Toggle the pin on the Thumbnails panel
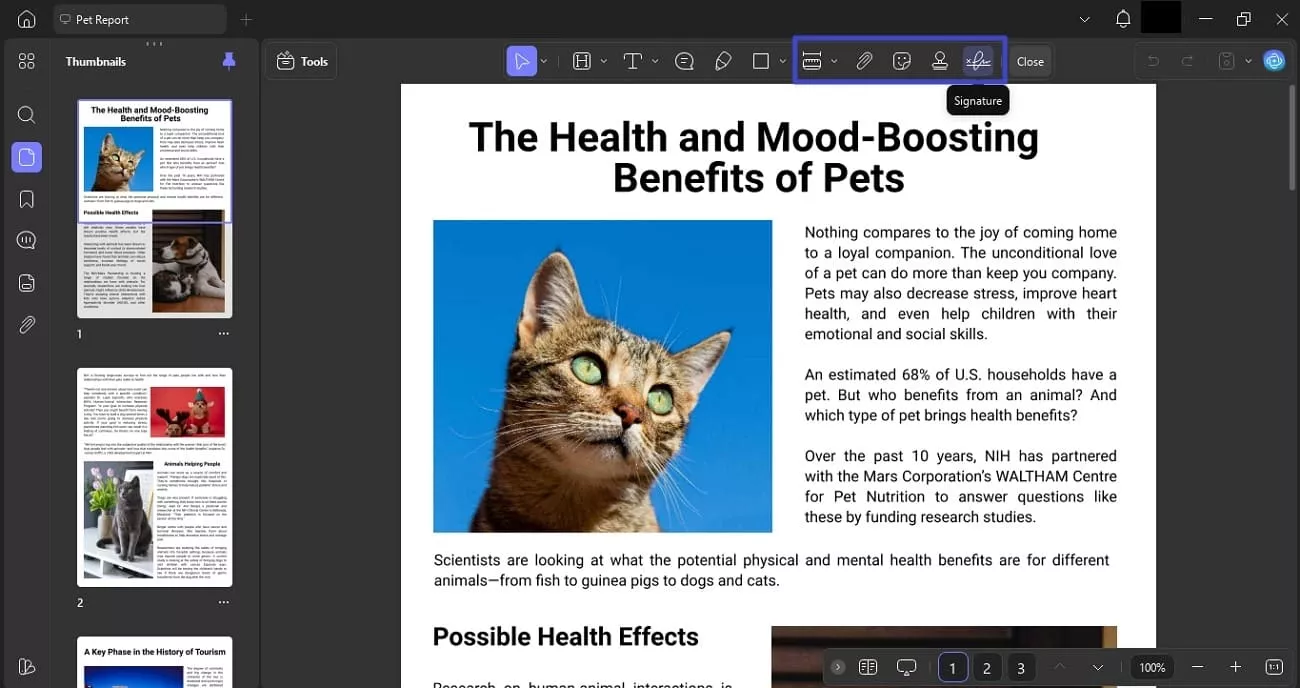 (x=229, y=61)
